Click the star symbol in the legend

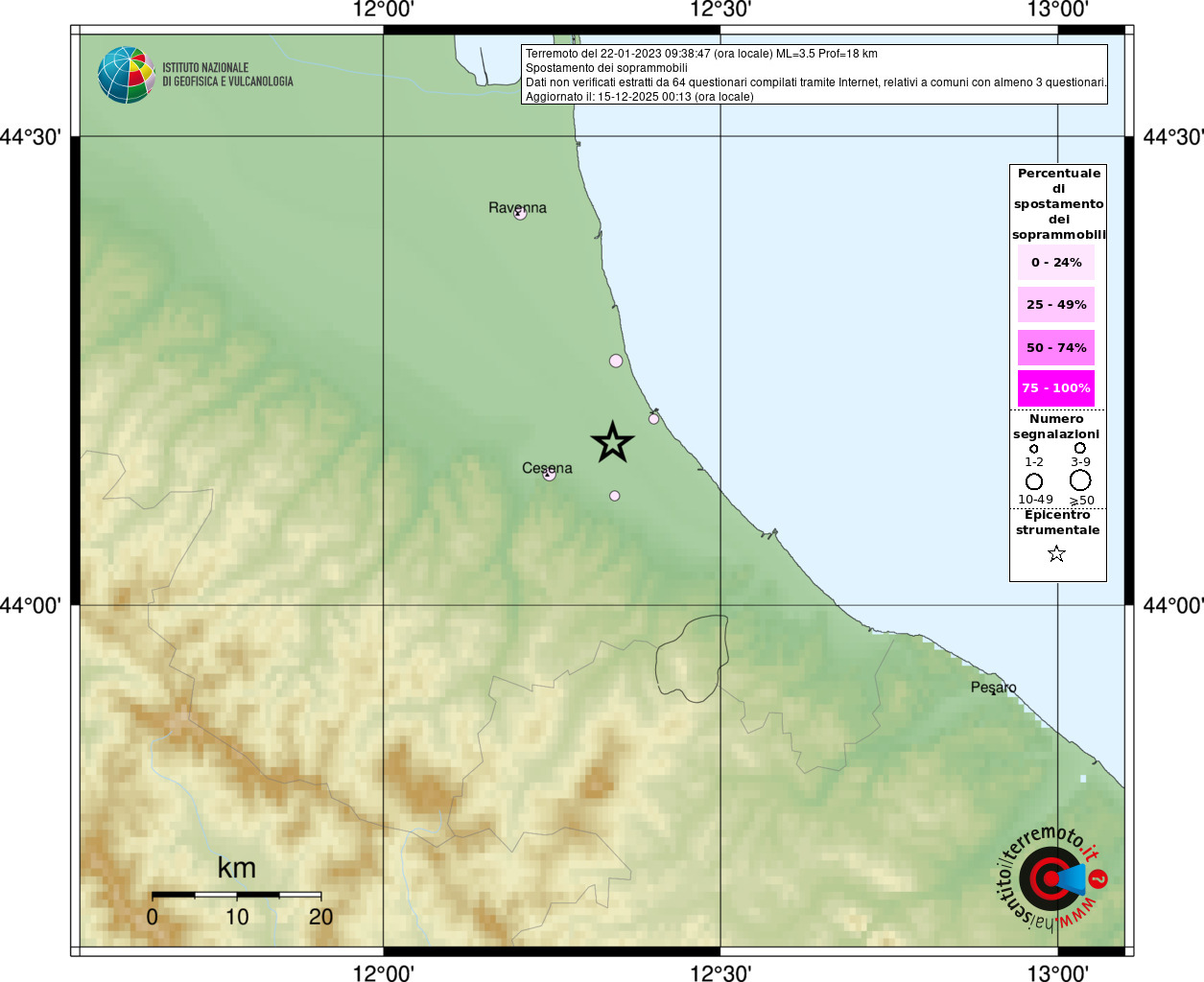[1056, 553]
